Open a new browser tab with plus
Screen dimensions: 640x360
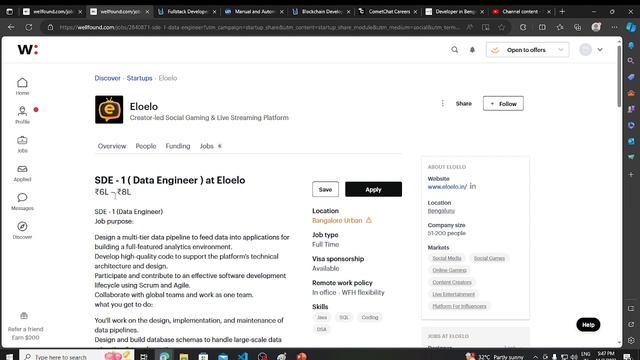click(x=562, y=11)
